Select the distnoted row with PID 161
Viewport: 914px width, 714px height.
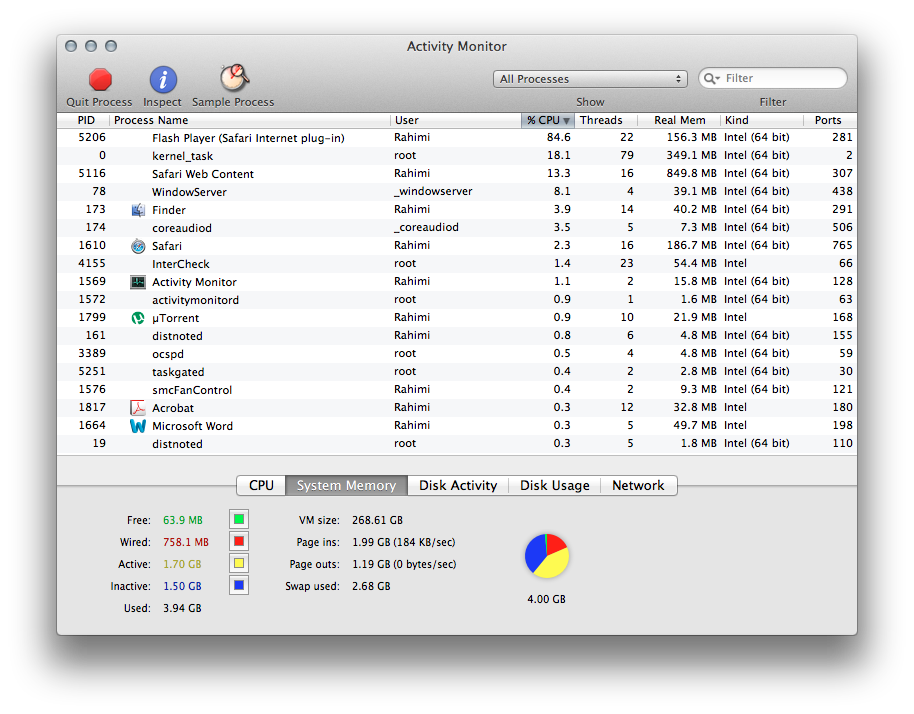point(457,336)
